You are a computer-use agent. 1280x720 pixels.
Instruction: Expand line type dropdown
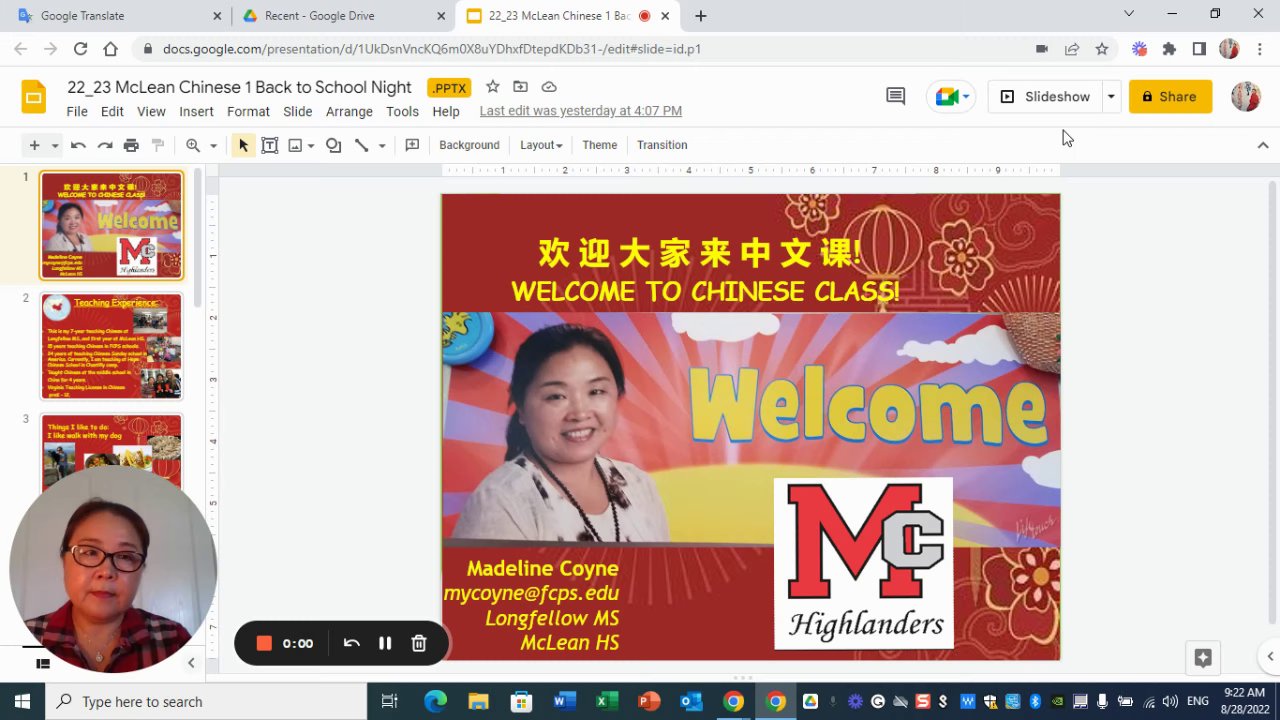tap(382, 145)
